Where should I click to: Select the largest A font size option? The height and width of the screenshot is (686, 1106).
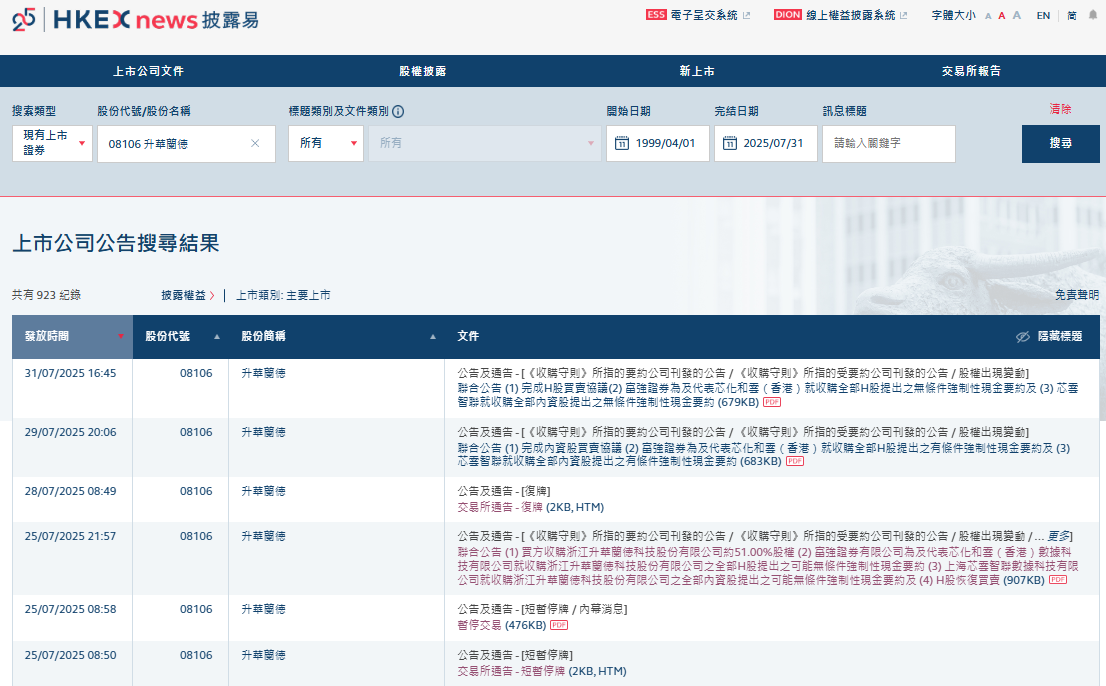click(1015, 16)
